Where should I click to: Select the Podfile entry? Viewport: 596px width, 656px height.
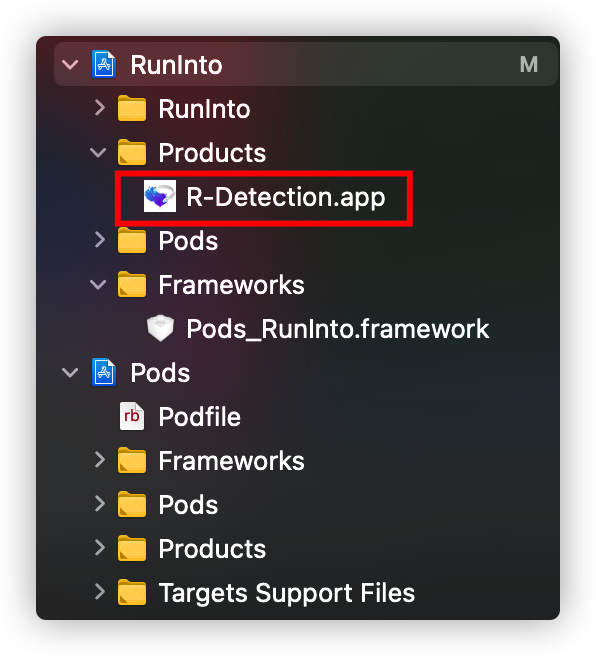point(200,417)
